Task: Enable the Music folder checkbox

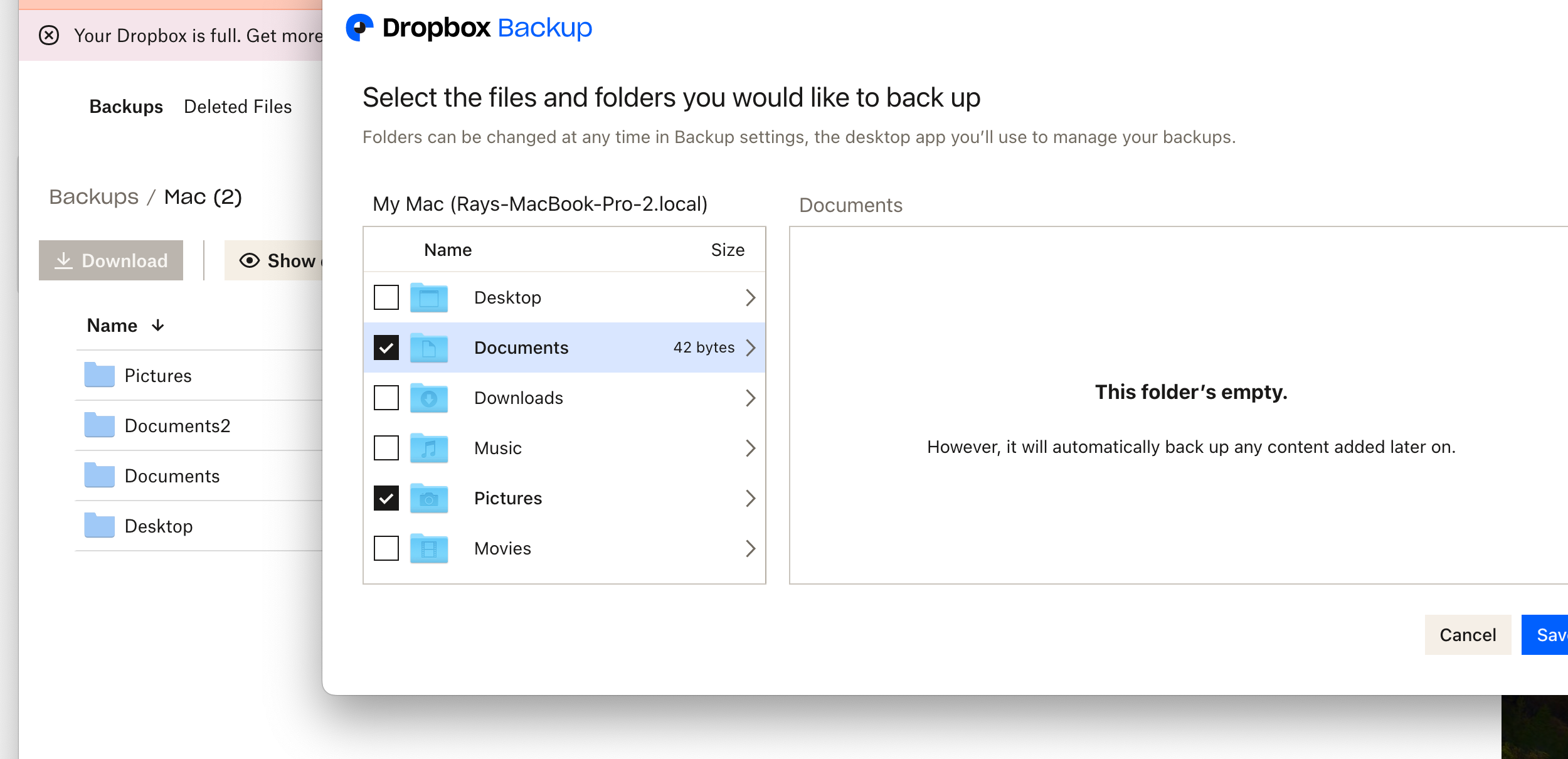Action: (x=386, y=448)
